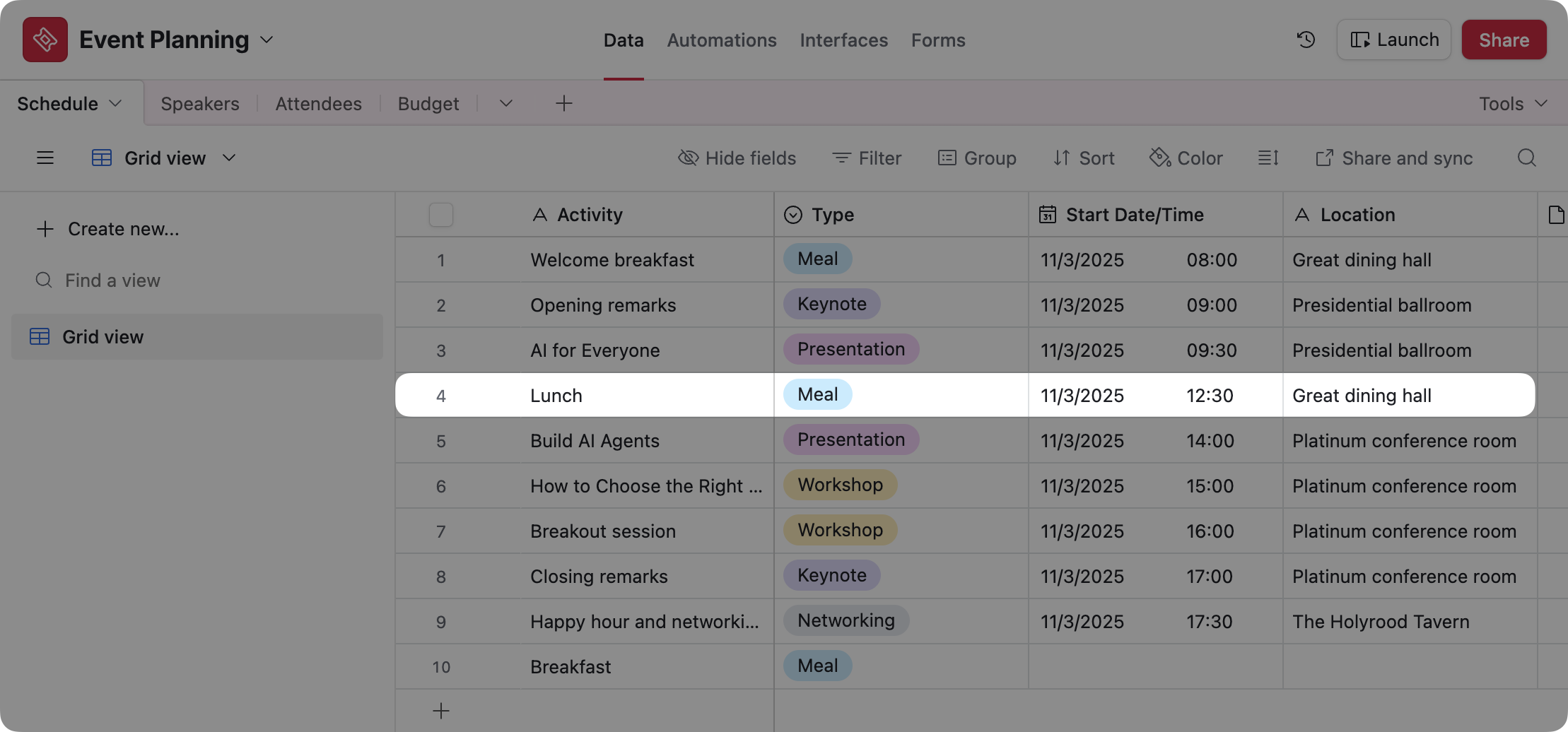
Task: Click the red Share button
Action: pos(1504,40)
